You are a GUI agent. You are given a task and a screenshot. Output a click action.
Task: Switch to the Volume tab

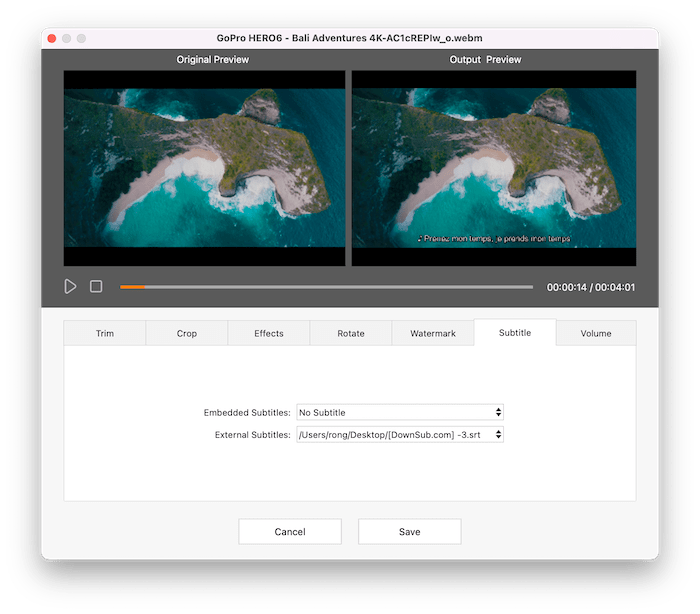[596, 333]
